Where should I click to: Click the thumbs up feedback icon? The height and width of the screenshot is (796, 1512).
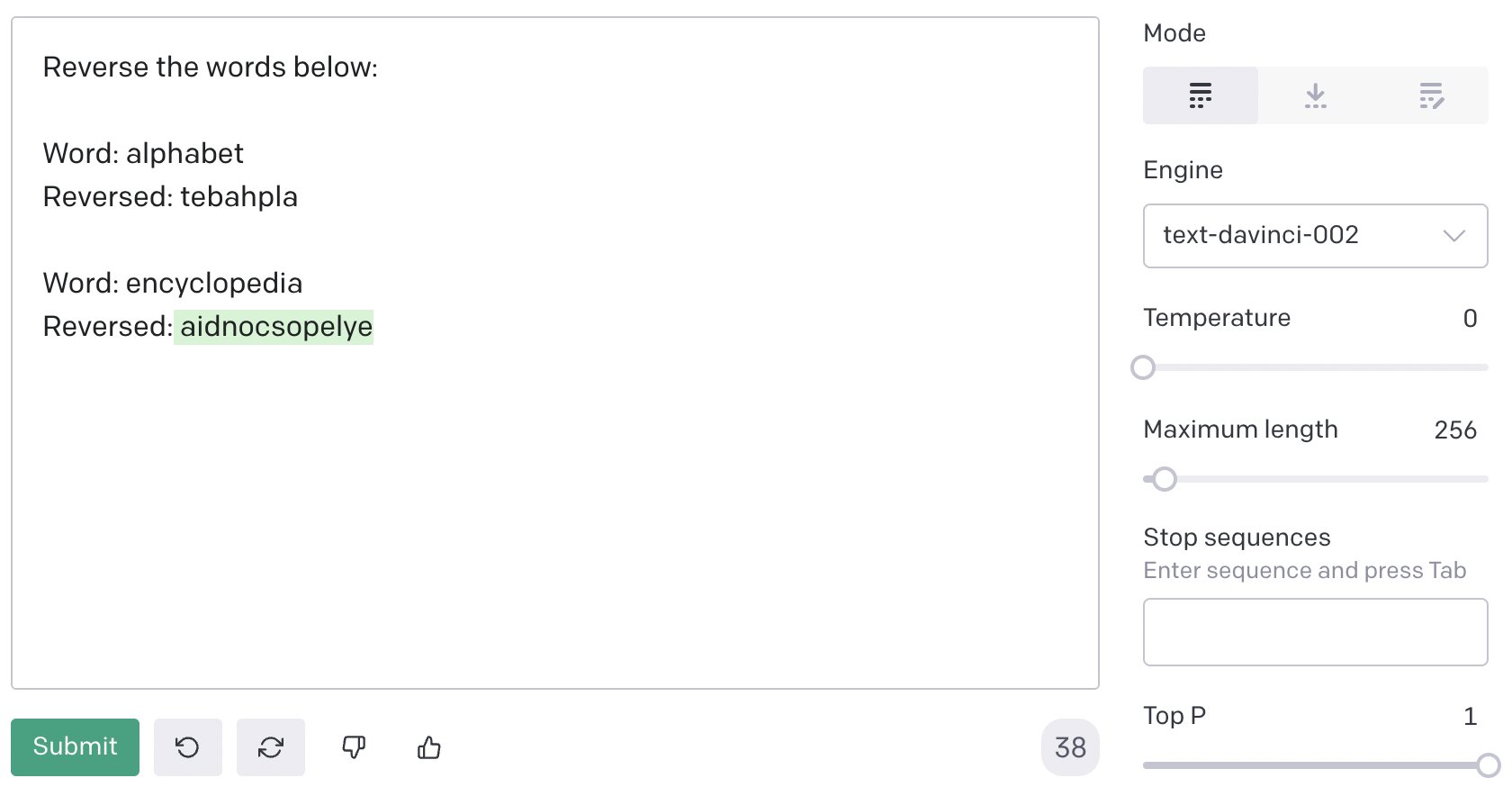tap(429, 747)
